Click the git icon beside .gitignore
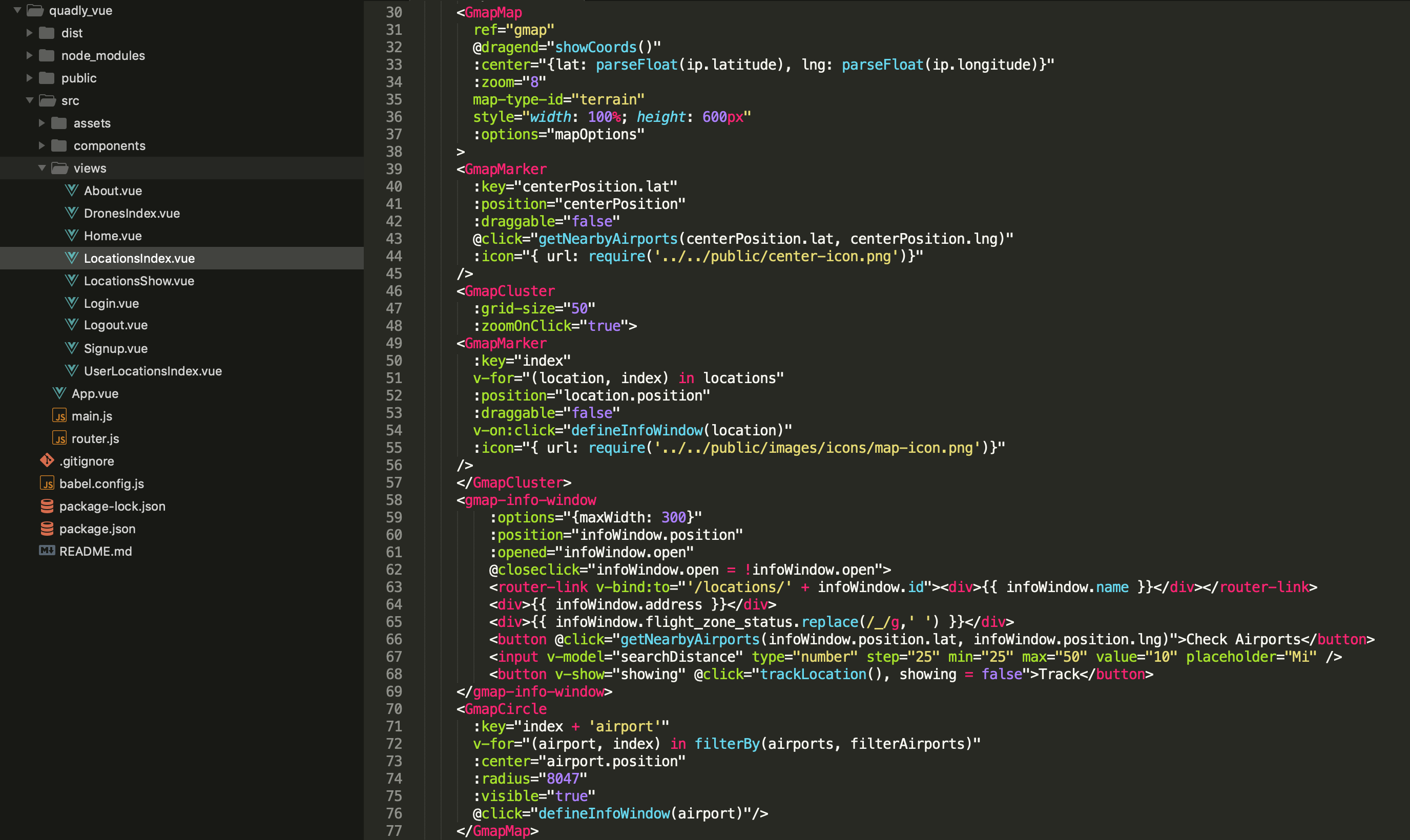This screenshot has width=1410, height=840. point(47,460)
